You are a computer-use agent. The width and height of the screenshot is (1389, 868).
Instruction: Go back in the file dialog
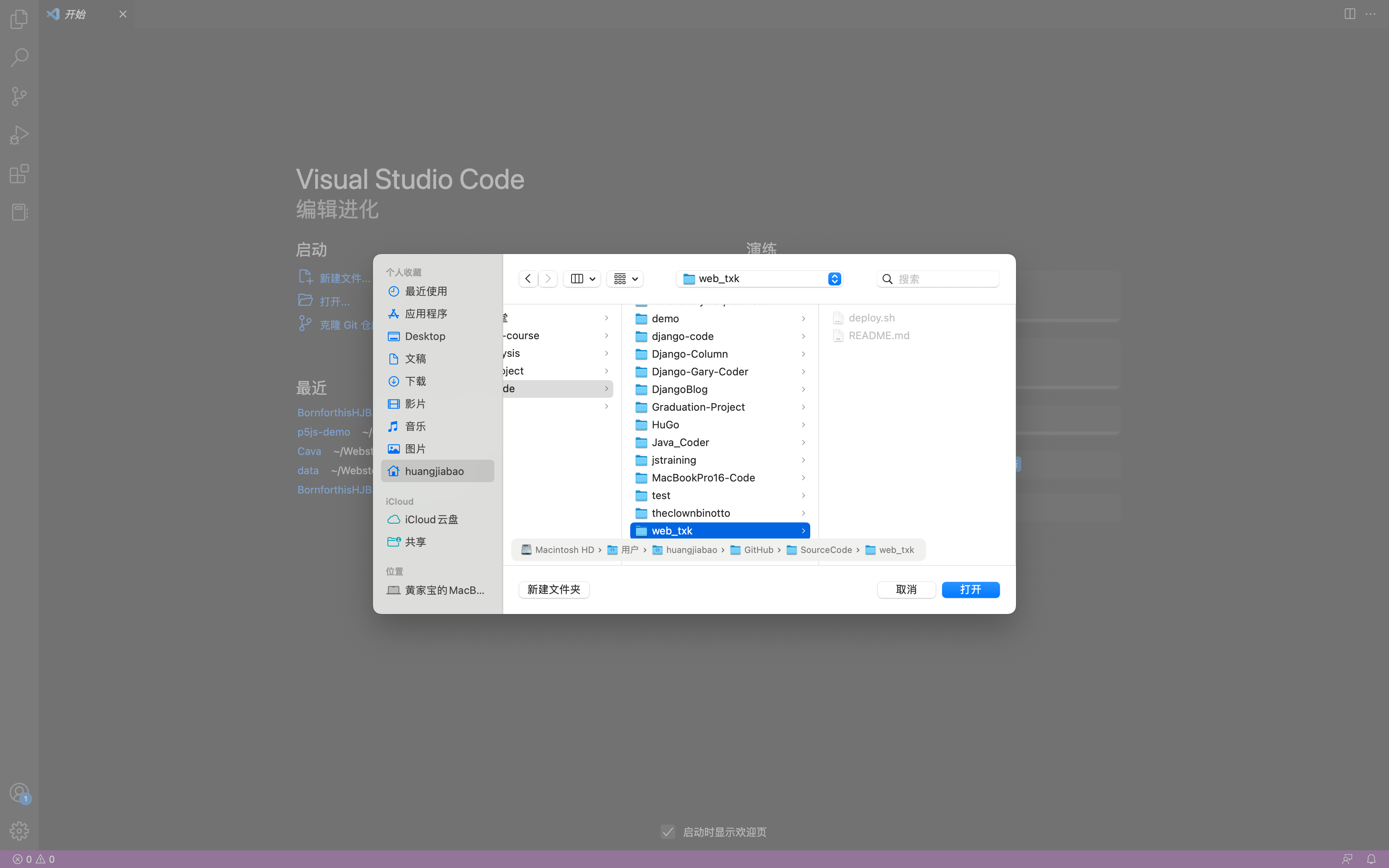(x=528, y=279)
